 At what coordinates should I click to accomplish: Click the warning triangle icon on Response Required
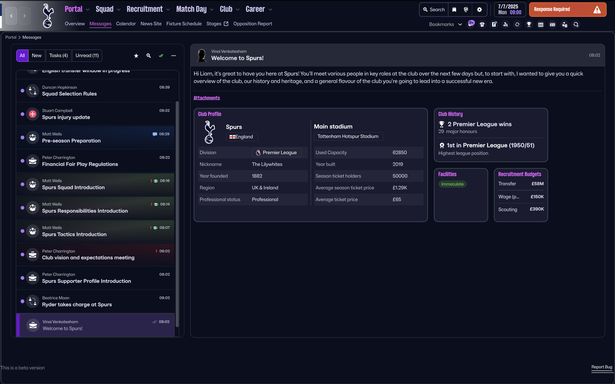(x=597, y=10)
